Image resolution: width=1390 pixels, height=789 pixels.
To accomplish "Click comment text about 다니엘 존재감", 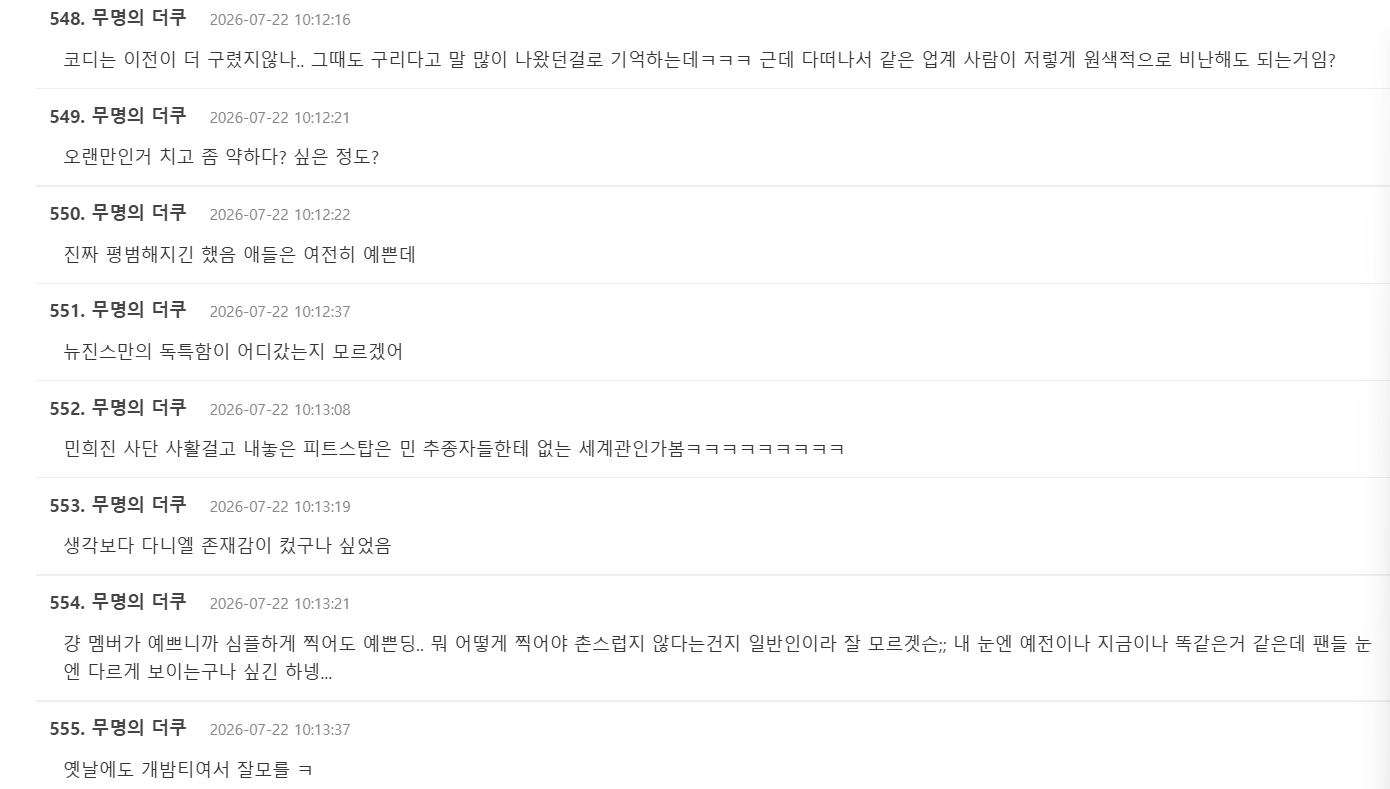I will [227, 545].
